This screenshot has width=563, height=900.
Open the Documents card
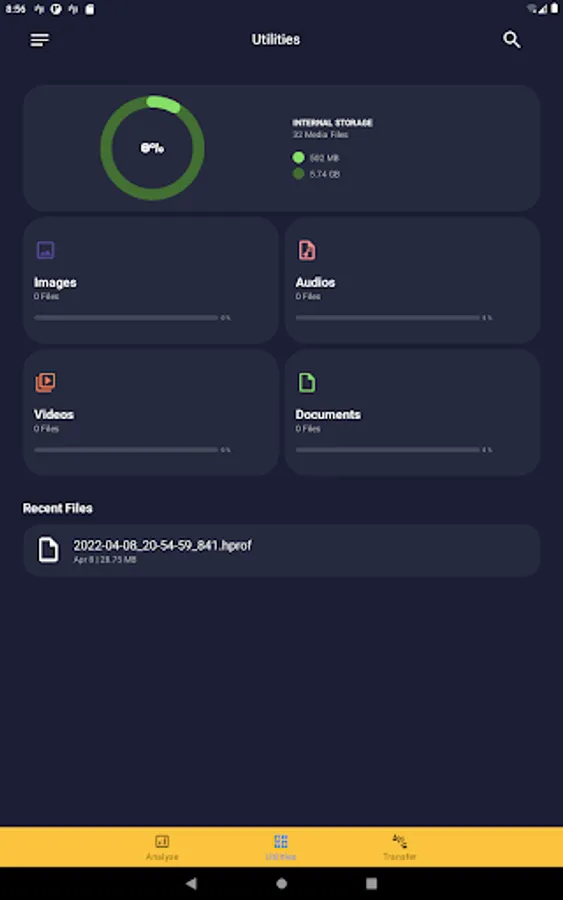click(412, 412)
